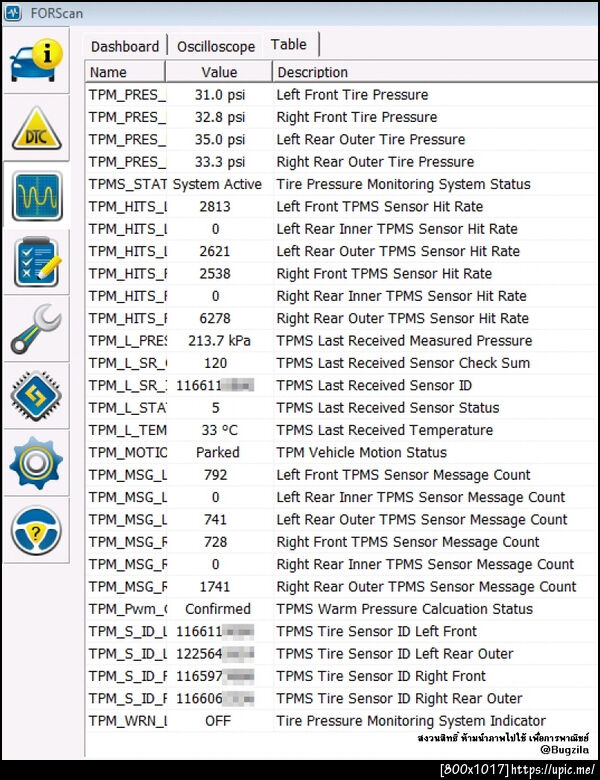The width and height of the screenshot is (600, 780).
Task: Select Left Rear Inner TPMS Sensor Message Count
Action: pos(420,497)
